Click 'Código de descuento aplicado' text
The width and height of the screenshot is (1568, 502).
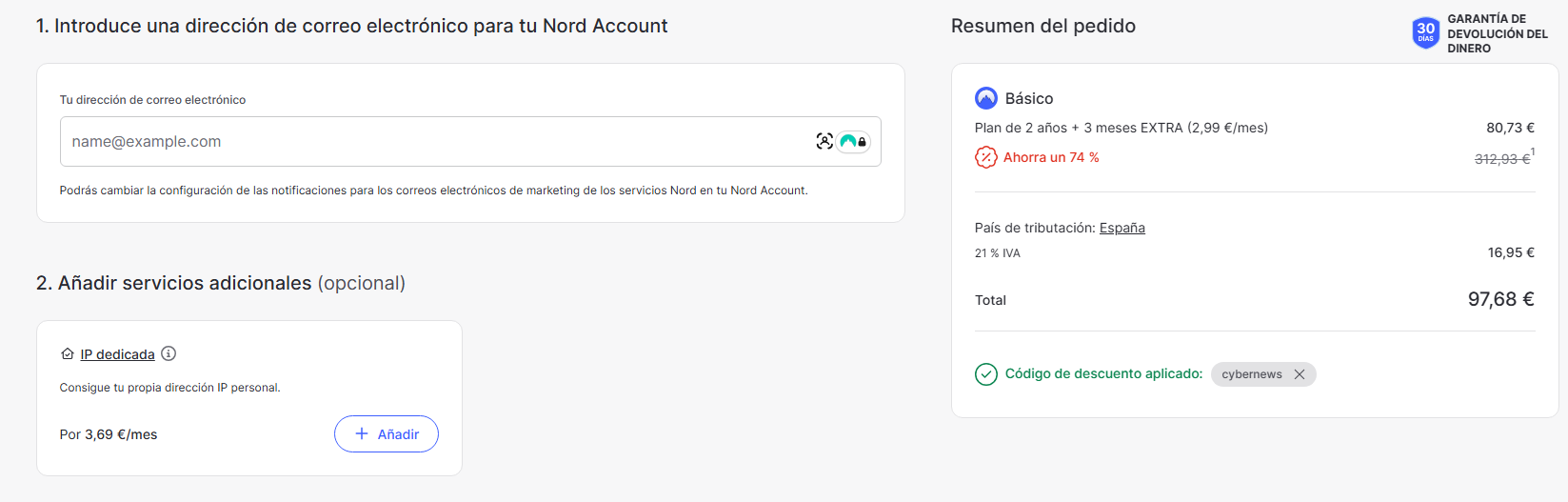coord(1104,373)
